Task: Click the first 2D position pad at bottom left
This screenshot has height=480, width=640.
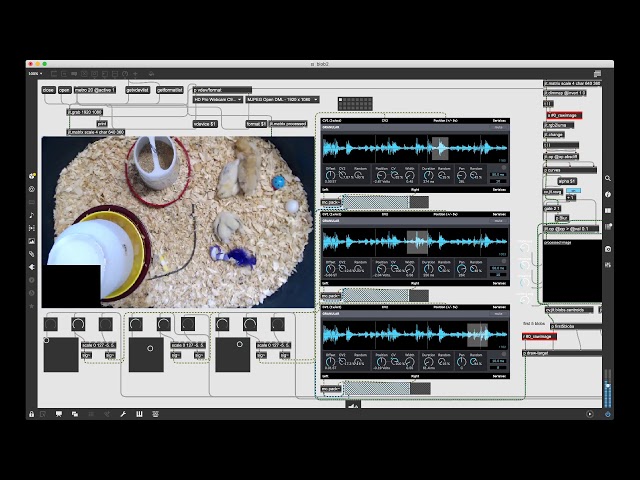Action: click(x=61, y=355)
